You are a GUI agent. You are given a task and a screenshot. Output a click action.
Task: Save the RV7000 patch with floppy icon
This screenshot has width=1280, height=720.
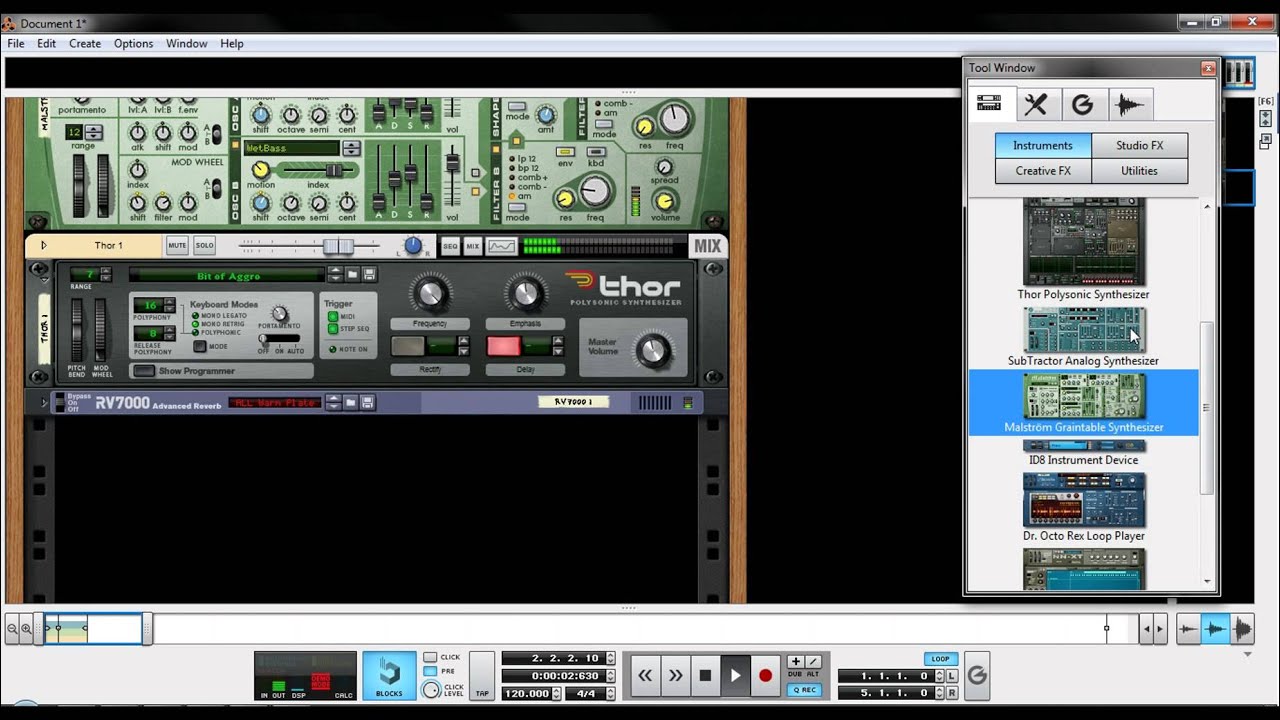[x=368, y=402]
